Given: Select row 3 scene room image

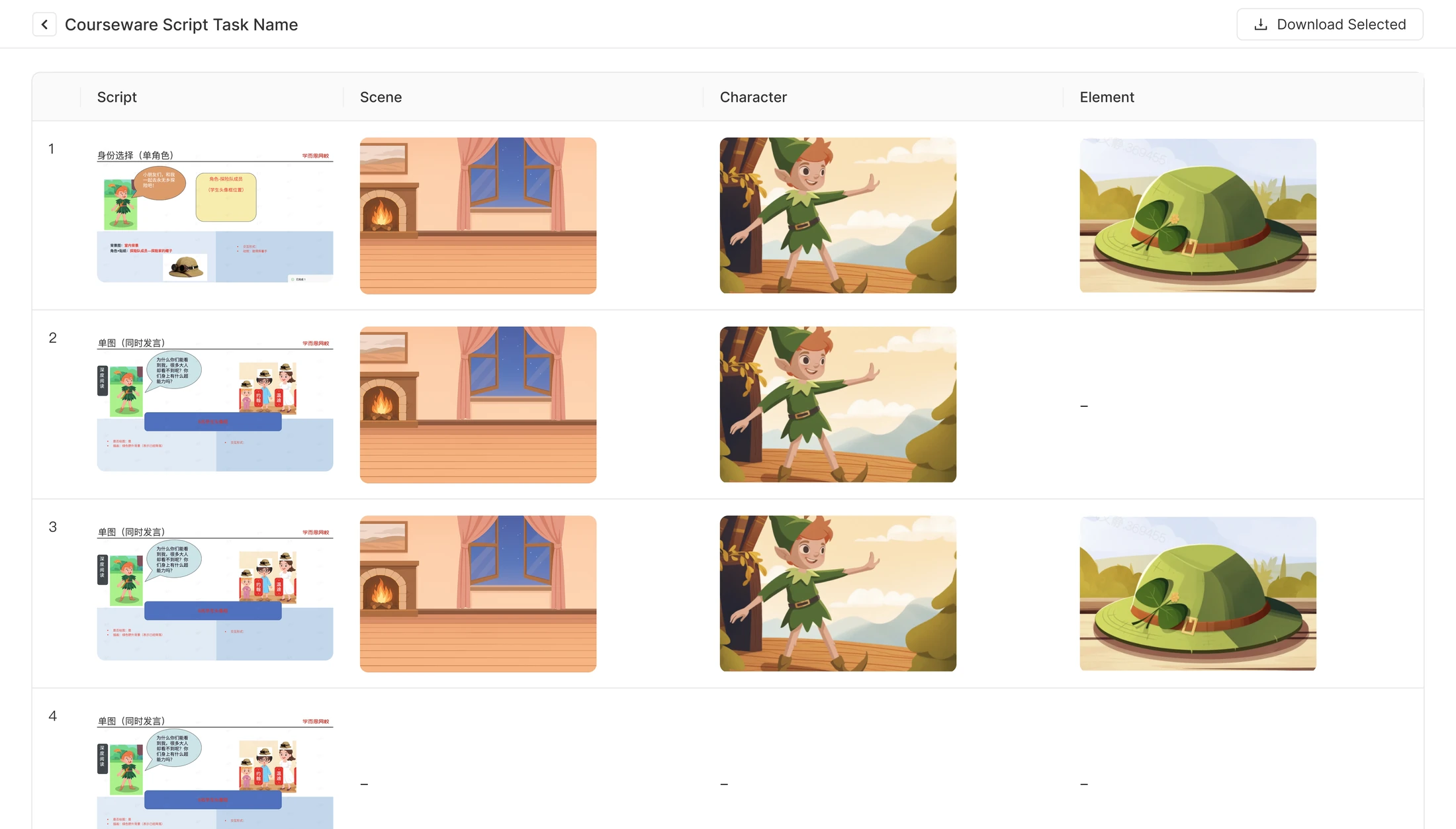Looking at the screenshot, I should coord(478,594).
